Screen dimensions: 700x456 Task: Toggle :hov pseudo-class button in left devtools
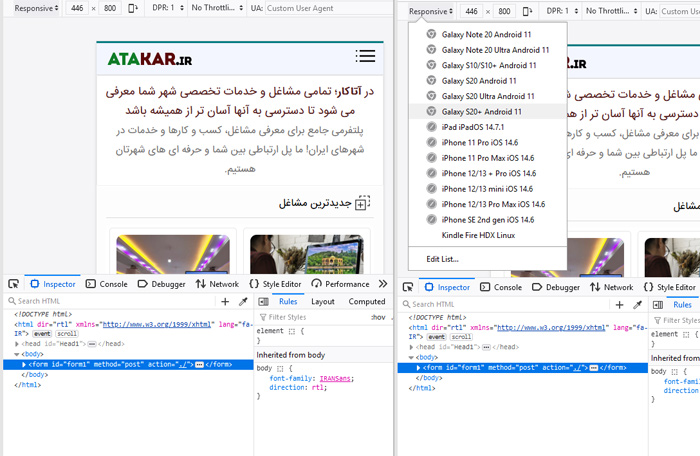[x=378, y=317]
